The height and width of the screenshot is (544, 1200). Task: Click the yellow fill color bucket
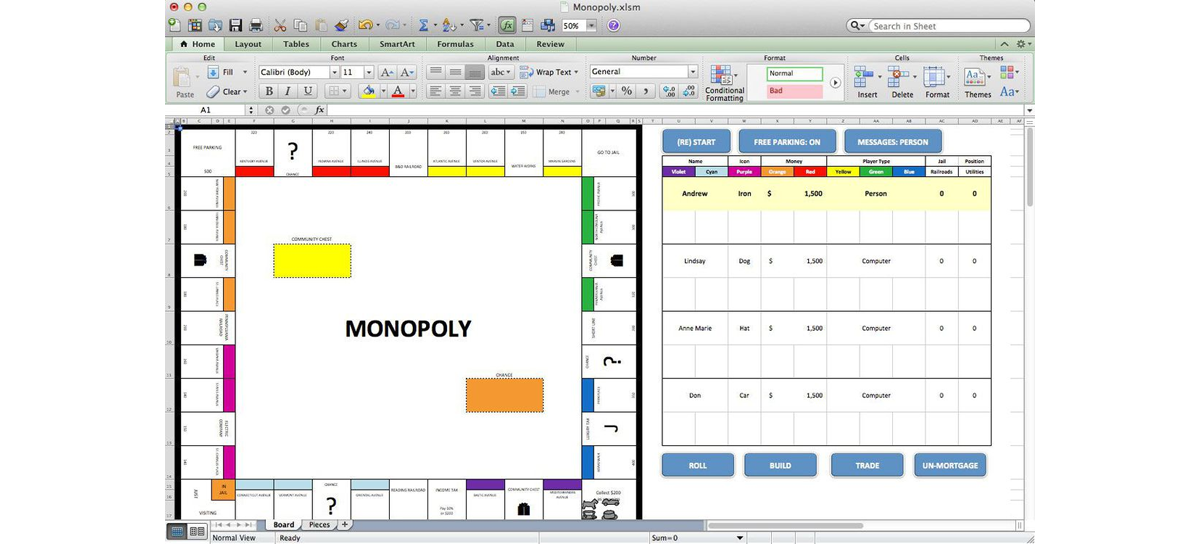(x=367, y=91)
